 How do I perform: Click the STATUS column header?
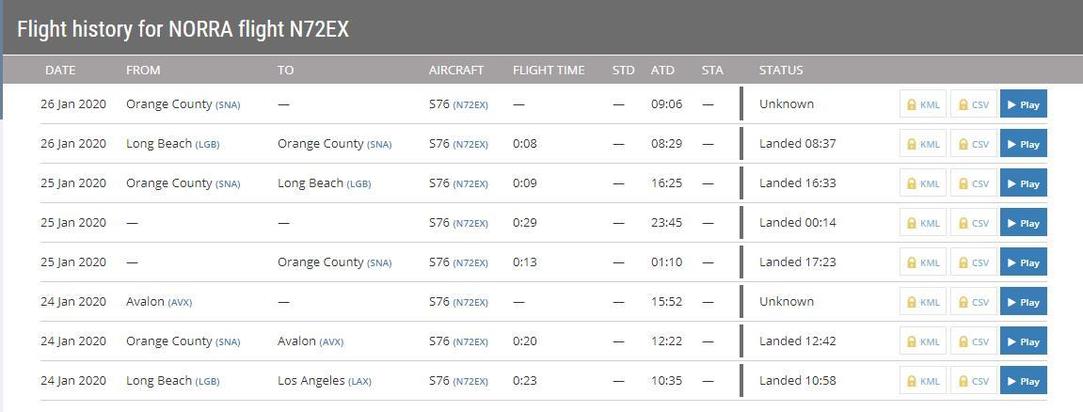pyautogui.click(x=781, y=70)
